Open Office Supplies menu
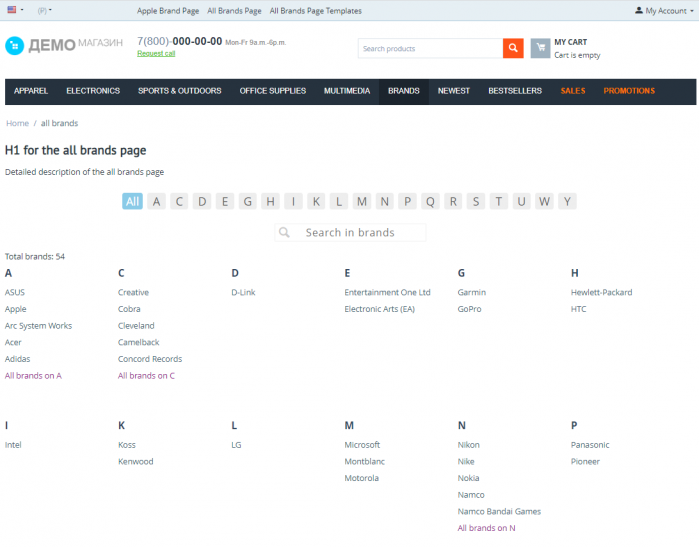Image resolution: width=700 pixels, height=547 pixels. tap(273, 91)
